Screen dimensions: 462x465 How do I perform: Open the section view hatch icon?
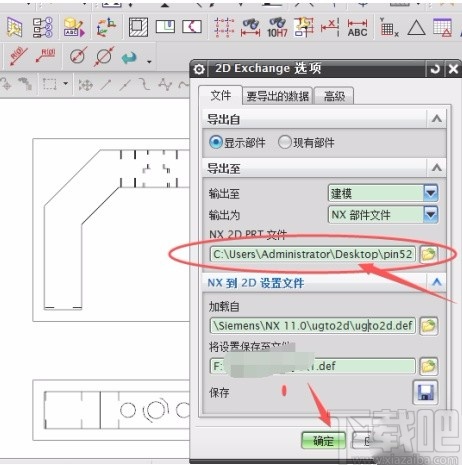(138, 27)
